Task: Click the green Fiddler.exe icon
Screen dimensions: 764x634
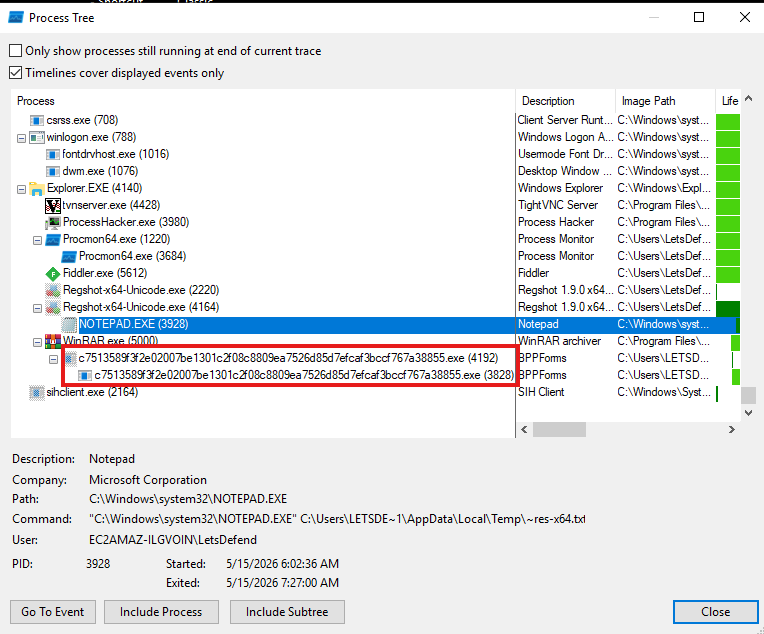Action: point(53,274)
